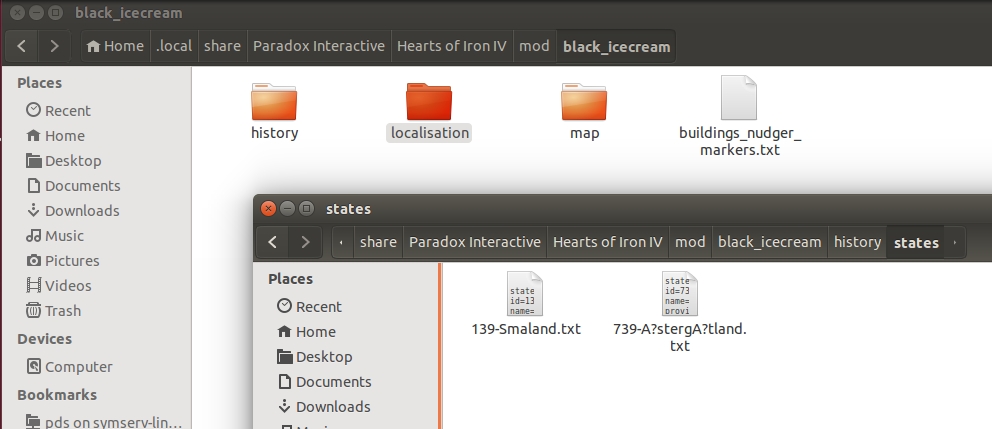The height and width of the screenshot is (429, 992).
Task: Select the map folder icon
Action: (584, 101)
